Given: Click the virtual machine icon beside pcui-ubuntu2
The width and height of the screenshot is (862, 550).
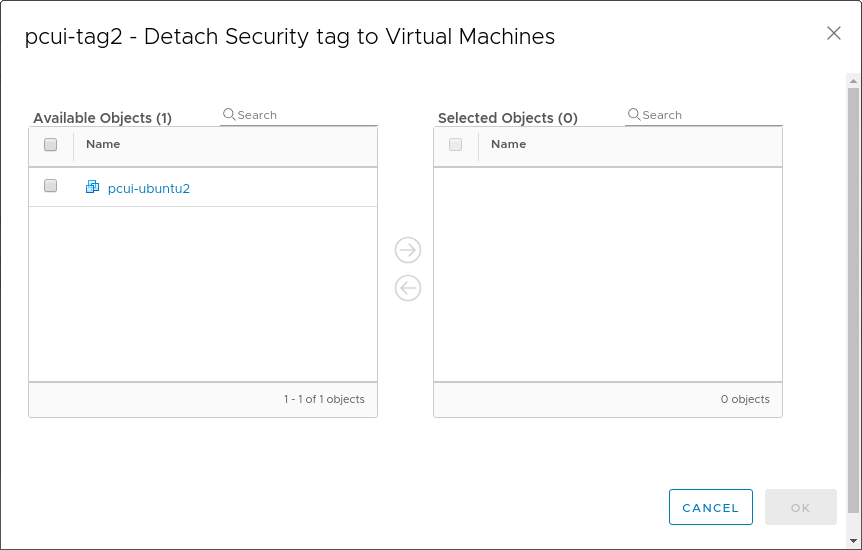Looking at the screenshot, I should (92, 187).
